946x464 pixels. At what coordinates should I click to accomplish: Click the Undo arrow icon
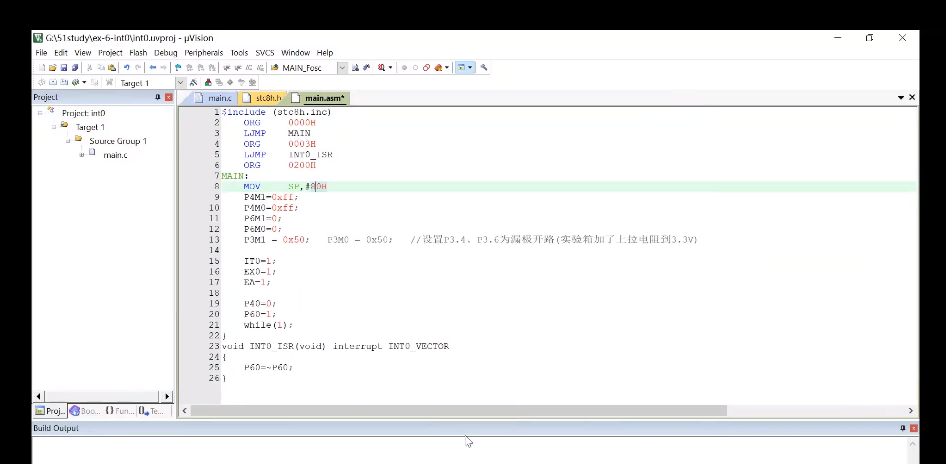[x=127, y=68]
